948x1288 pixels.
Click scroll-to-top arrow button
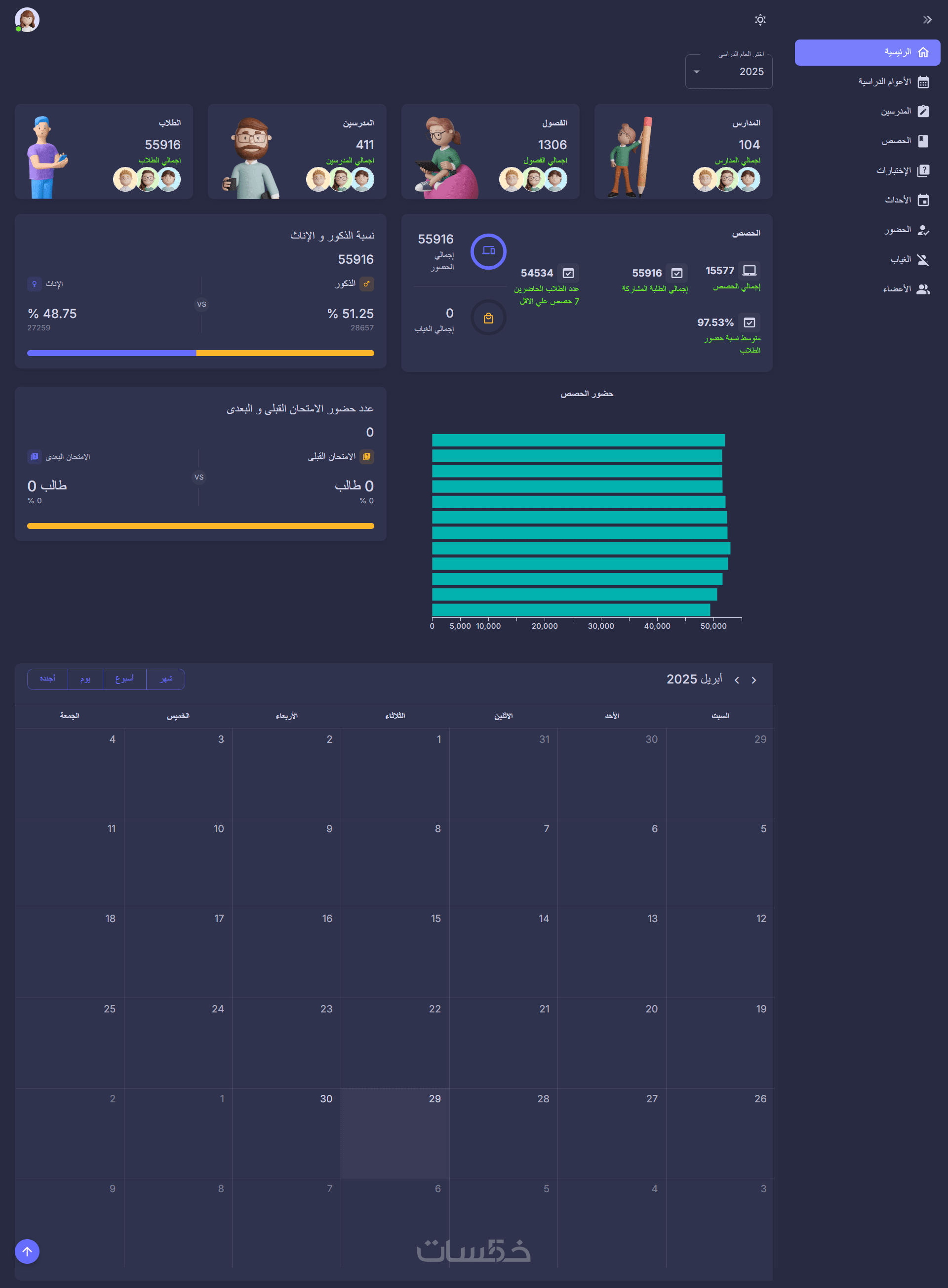click(27, 1251)
